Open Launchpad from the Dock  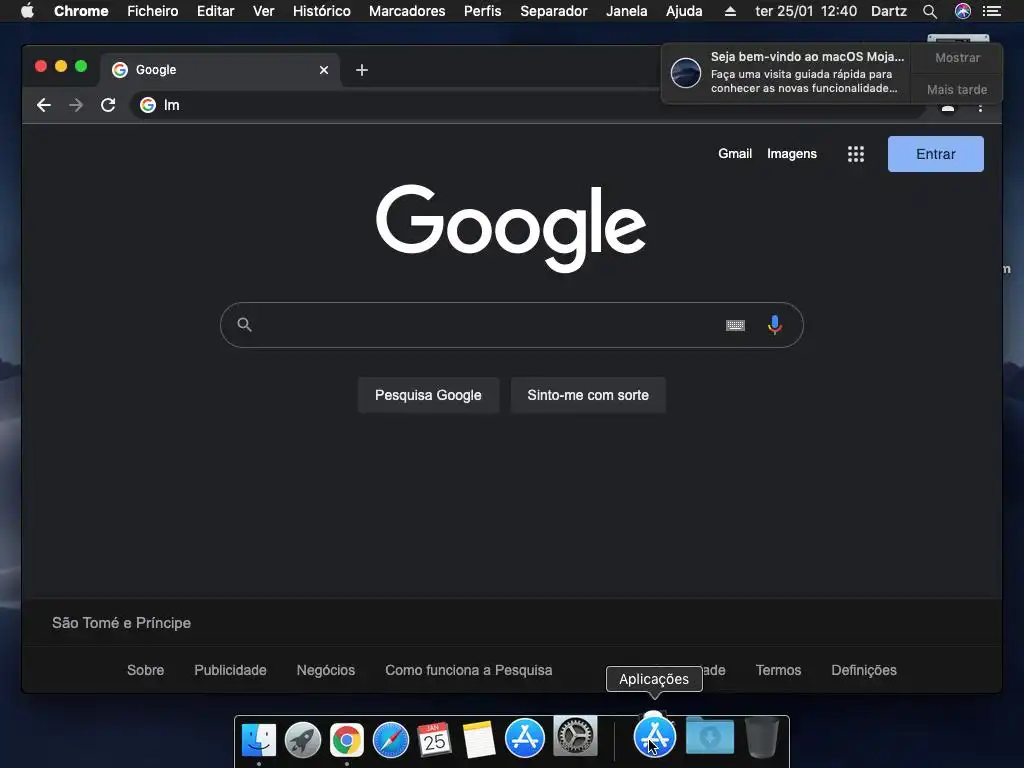pyautogui.click(x=303, y=739)
